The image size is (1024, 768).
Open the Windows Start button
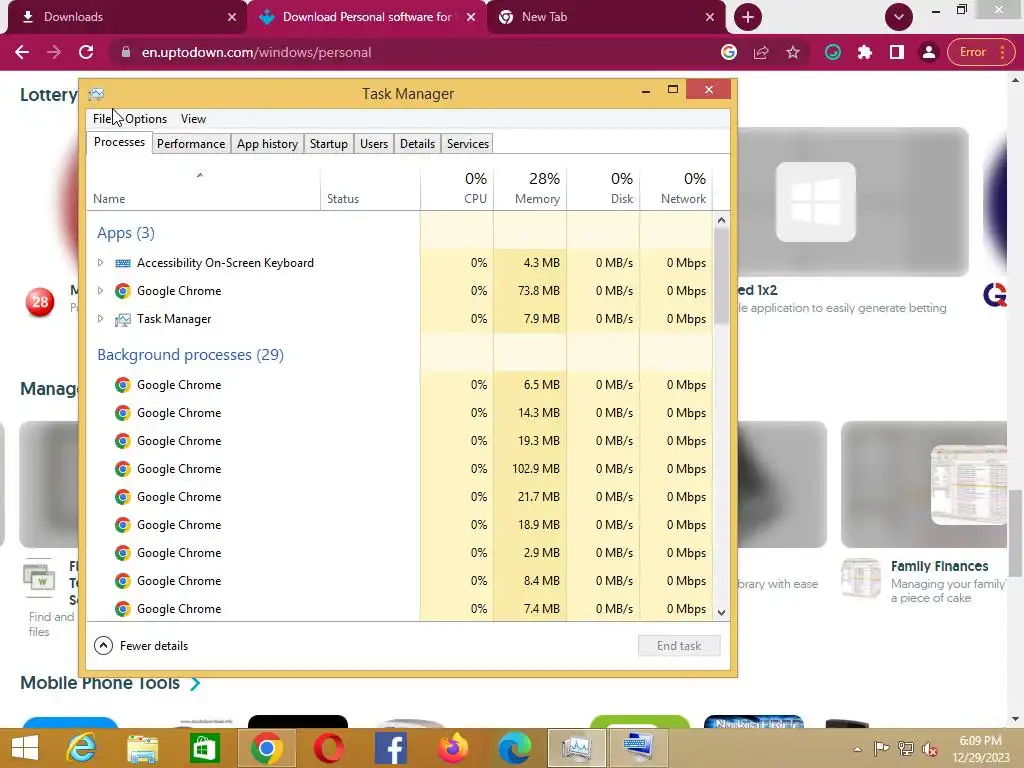click(25, 748)
